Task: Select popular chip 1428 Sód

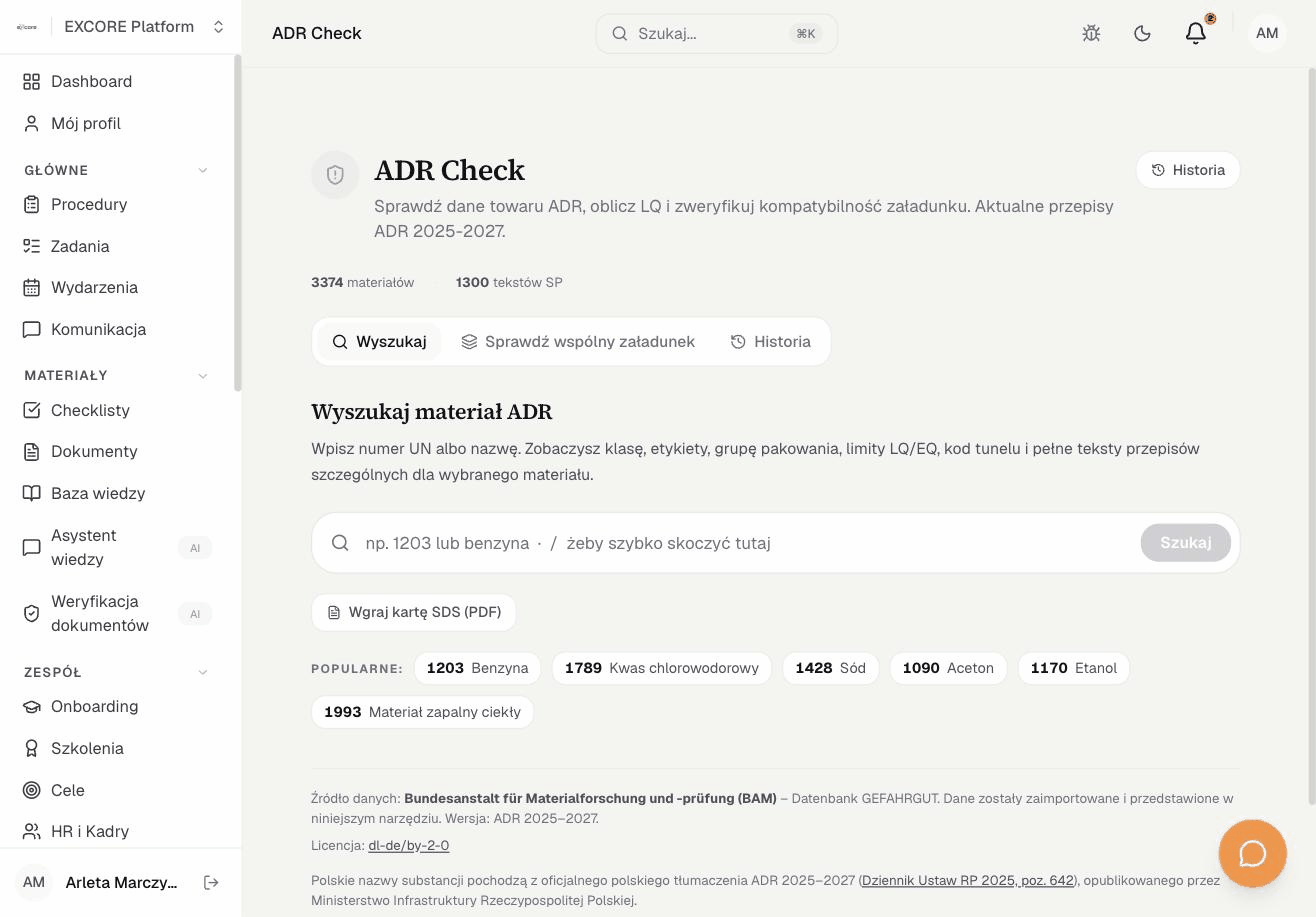Action: coord(831,668)
